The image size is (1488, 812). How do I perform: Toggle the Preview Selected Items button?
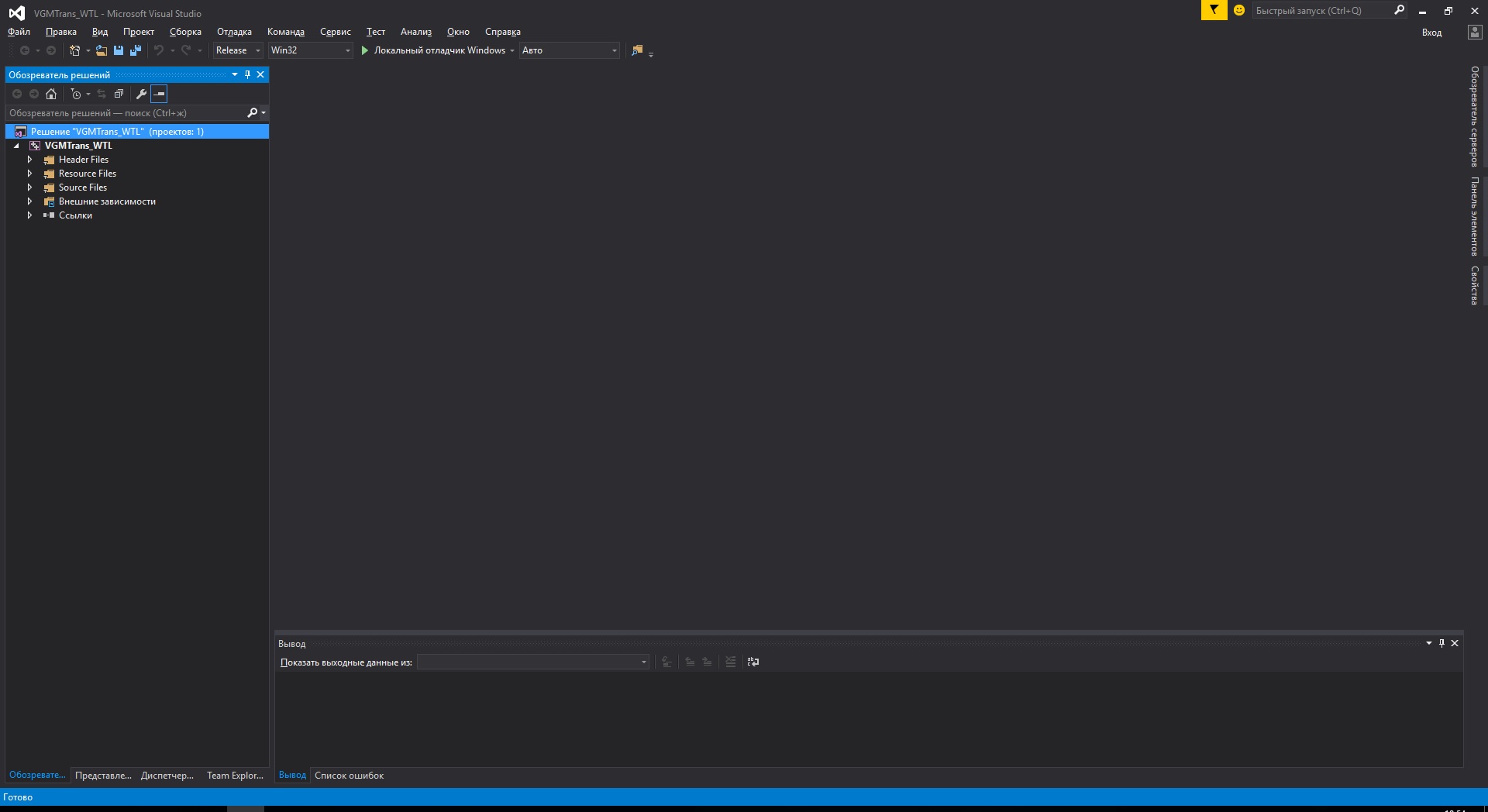159,94
